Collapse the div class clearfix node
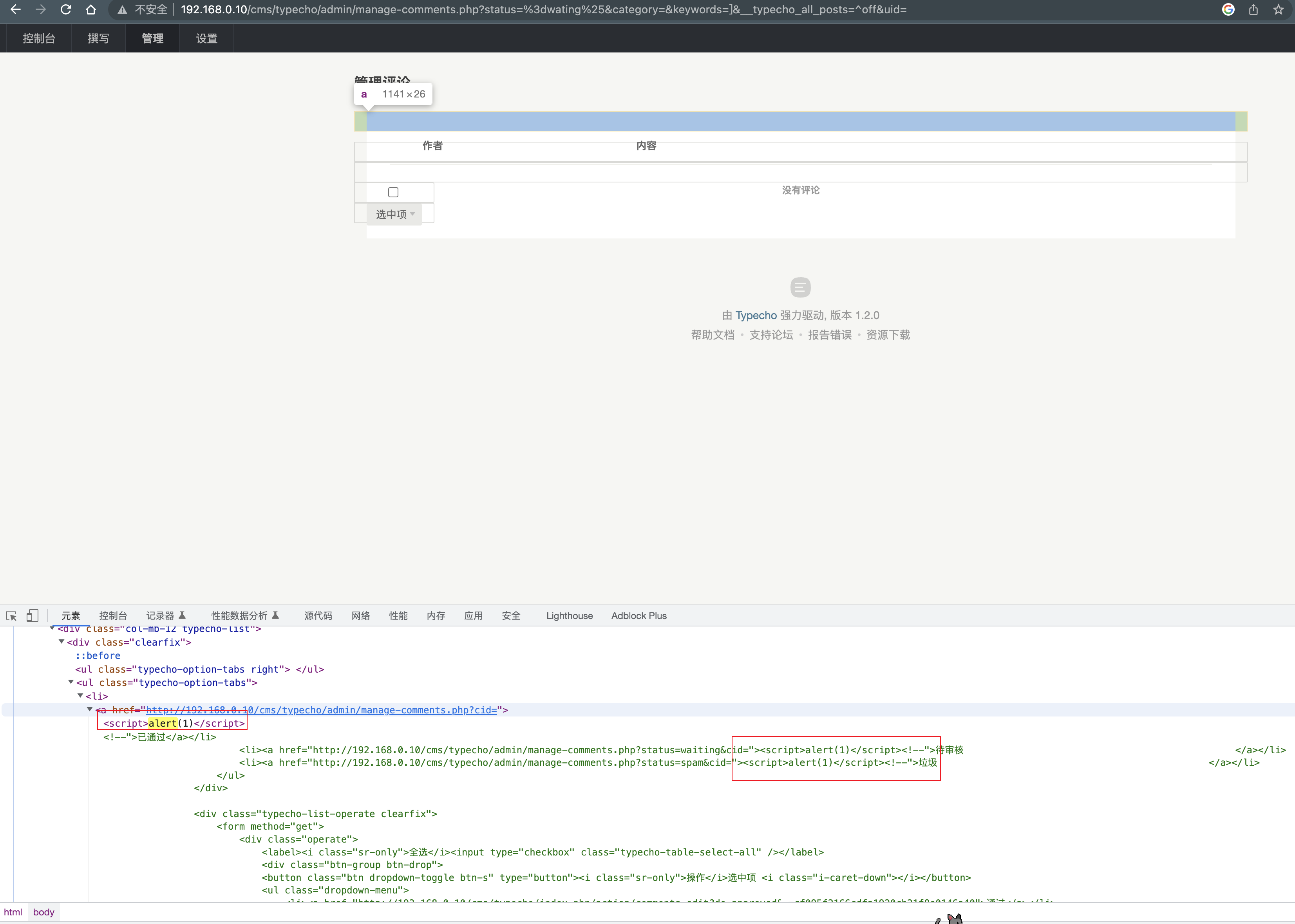The height and width of the screenshot is (924, 1295). coord(61,642)
